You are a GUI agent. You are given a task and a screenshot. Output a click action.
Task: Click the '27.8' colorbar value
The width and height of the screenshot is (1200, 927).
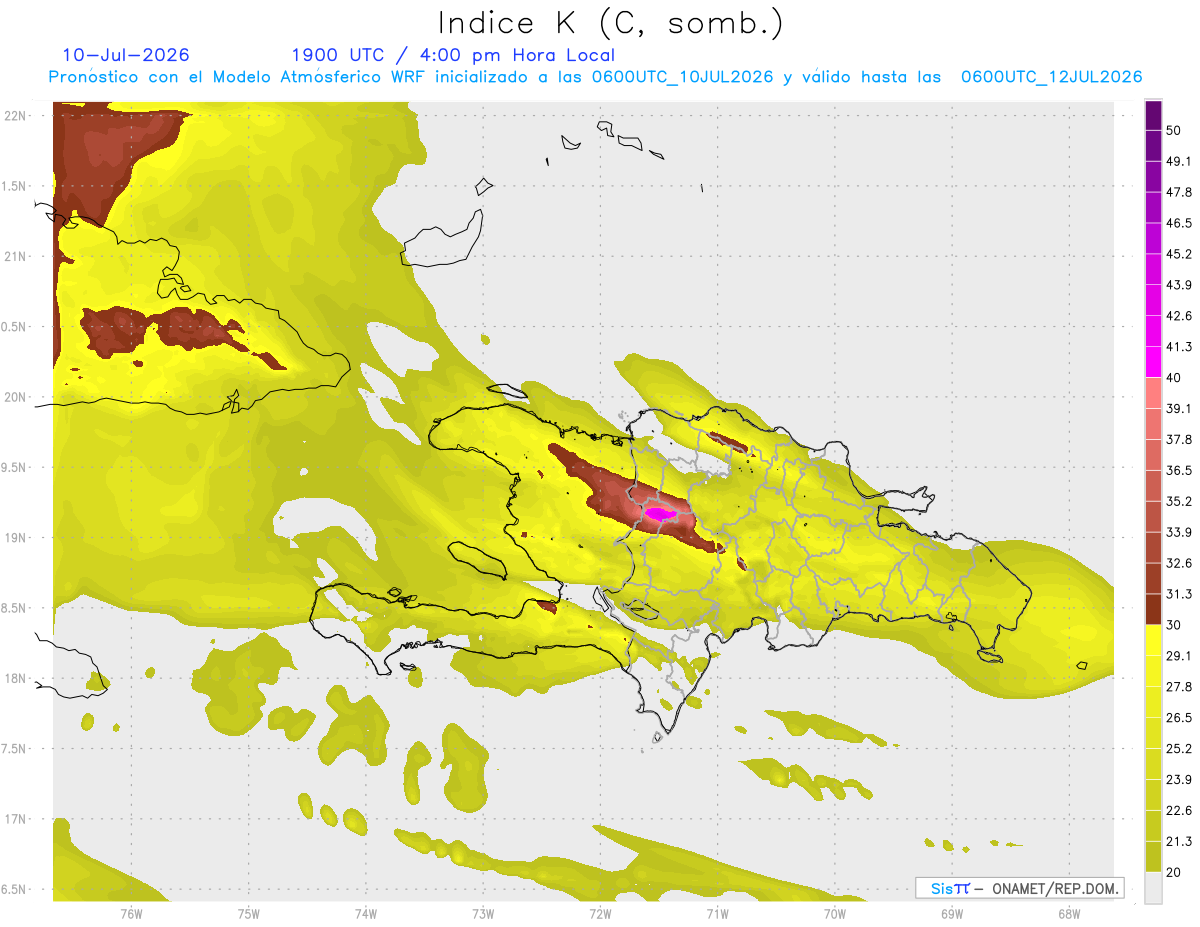point(1179,686)
